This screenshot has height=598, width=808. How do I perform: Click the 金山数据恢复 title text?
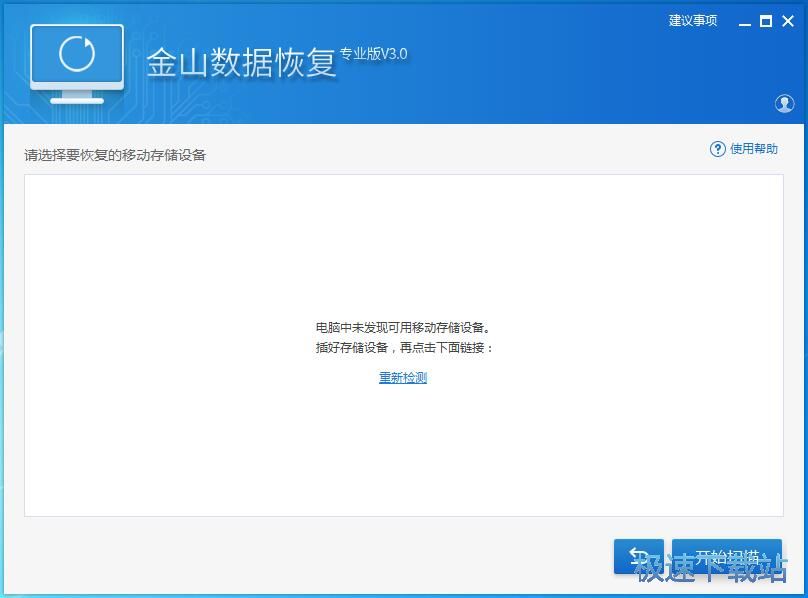(241, 63)
